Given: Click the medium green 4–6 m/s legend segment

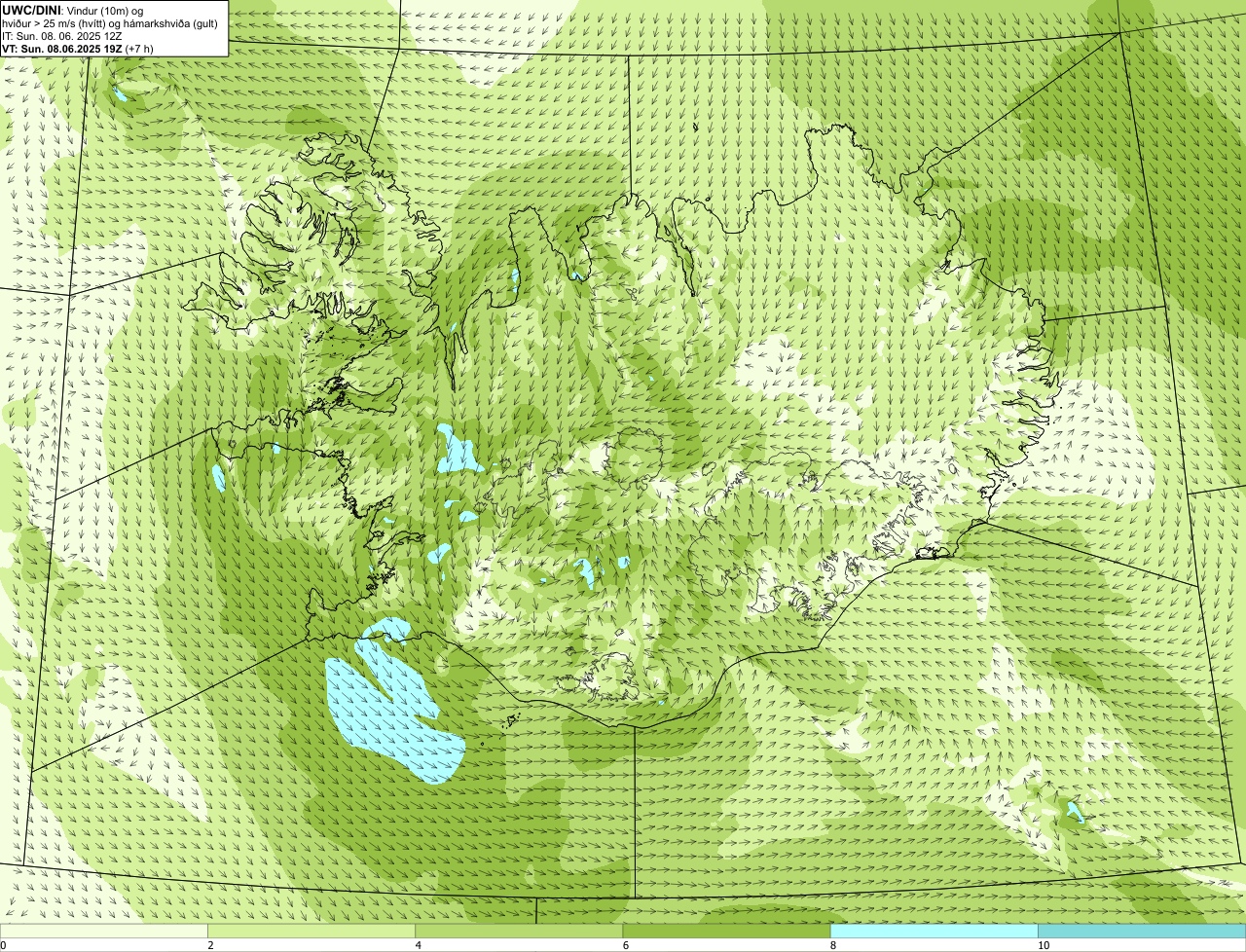Looking at the screenshot, I should pyautogui.click(x=519, y=932).
